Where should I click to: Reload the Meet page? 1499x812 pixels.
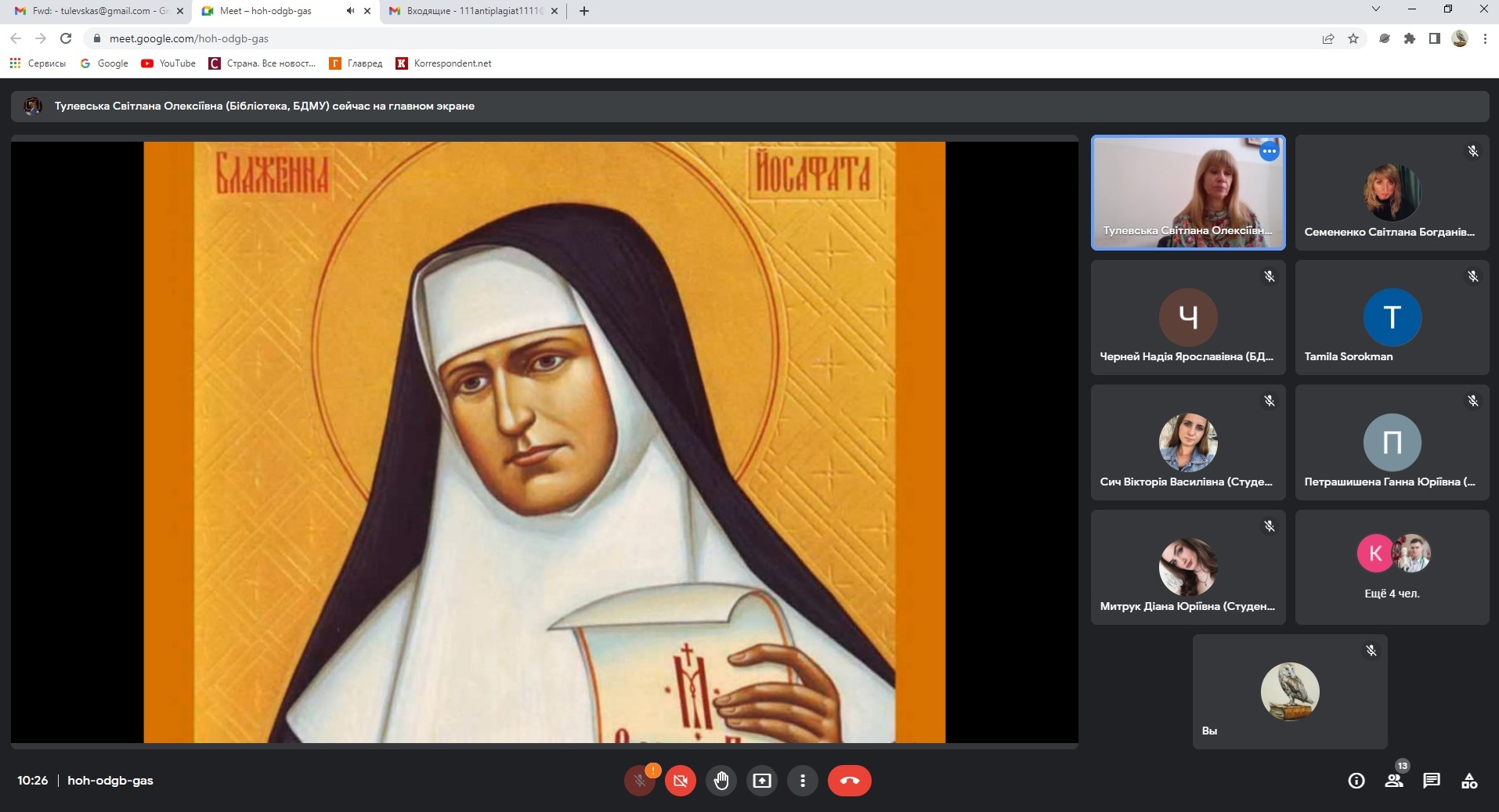[66, 38]
